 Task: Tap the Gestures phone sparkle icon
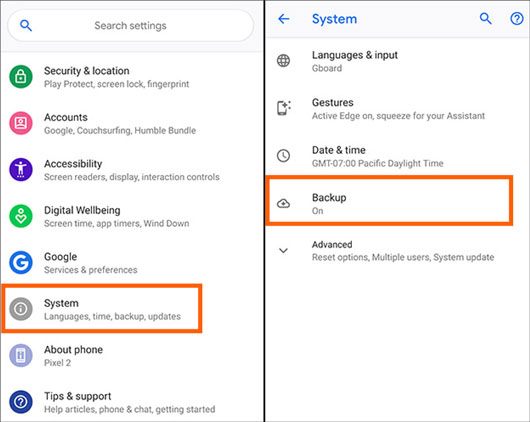[x=284, y=108]
